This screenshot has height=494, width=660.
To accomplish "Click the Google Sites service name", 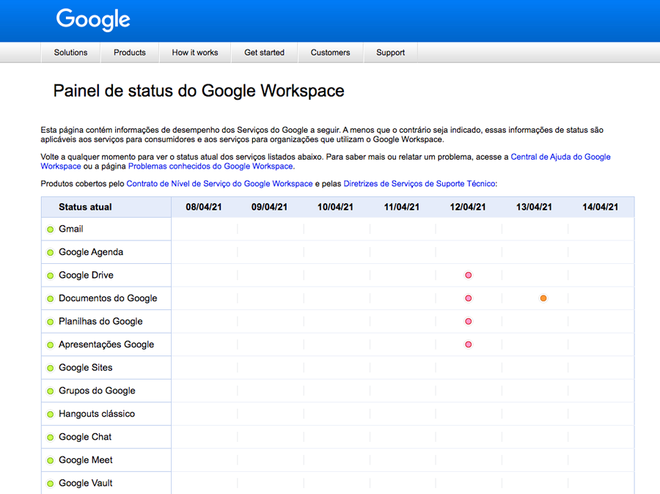I will [x=85, y=368].
